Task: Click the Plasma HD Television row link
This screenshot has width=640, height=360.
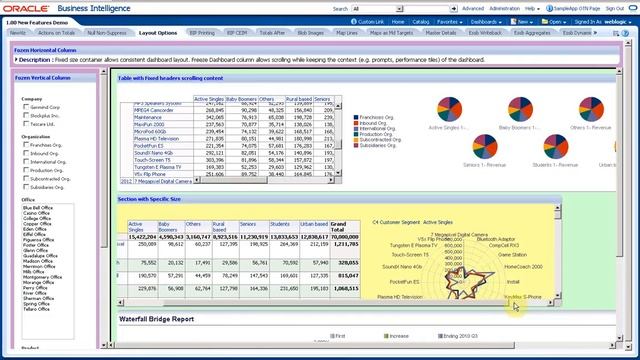Action: click(x=156, y=139)
